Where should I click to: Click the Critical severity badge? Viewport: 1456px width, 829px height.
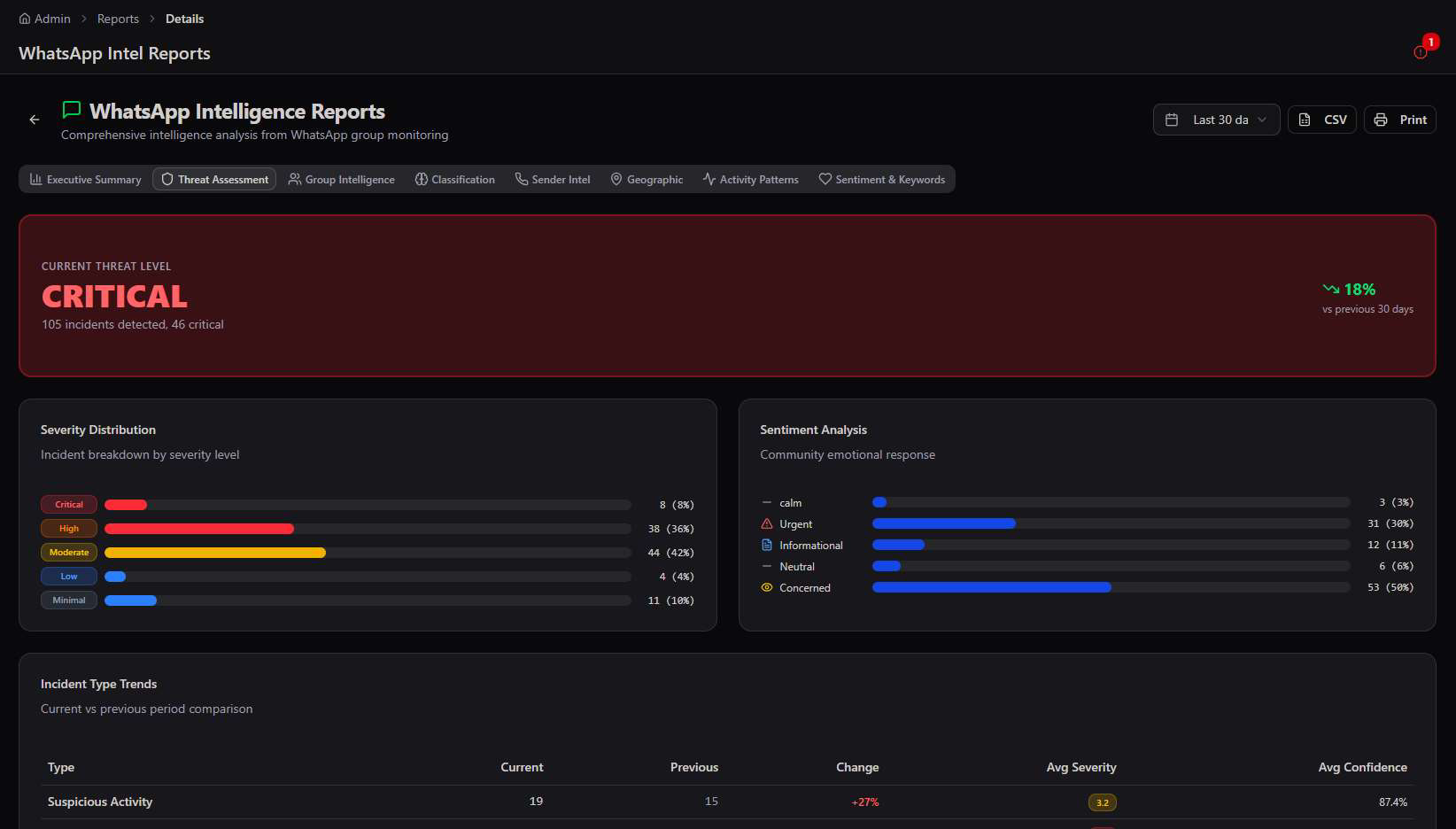pyautogui.click(x=69, y=504)
